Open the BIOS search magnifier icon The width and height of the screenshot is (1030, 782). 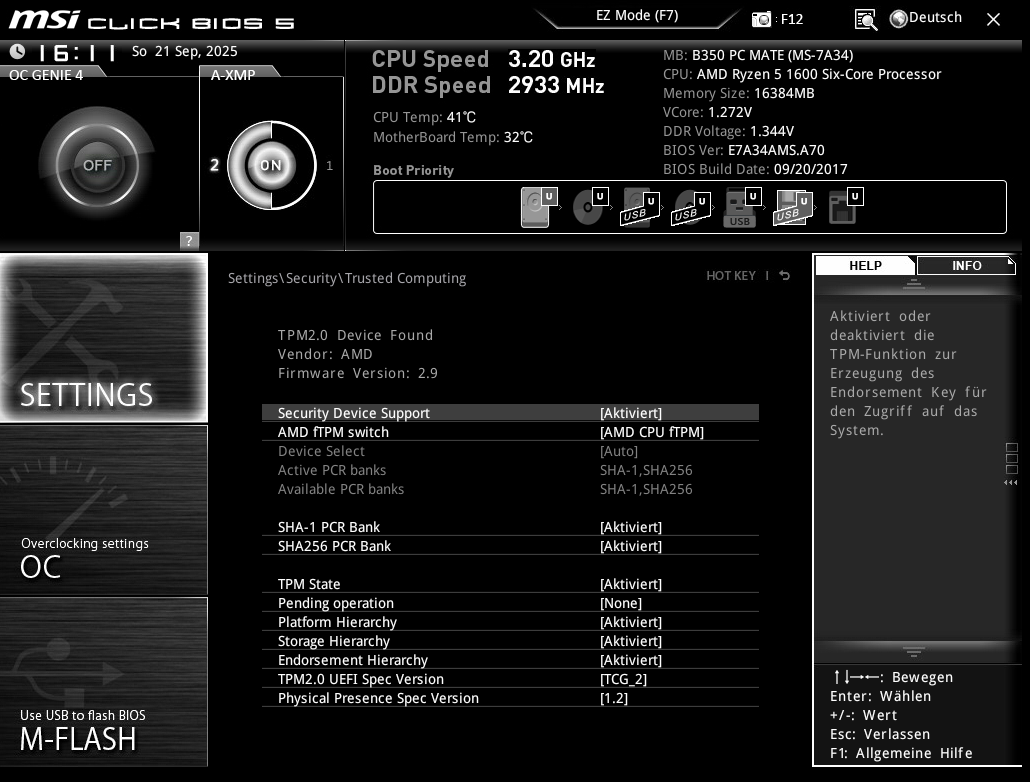(866, 20)
